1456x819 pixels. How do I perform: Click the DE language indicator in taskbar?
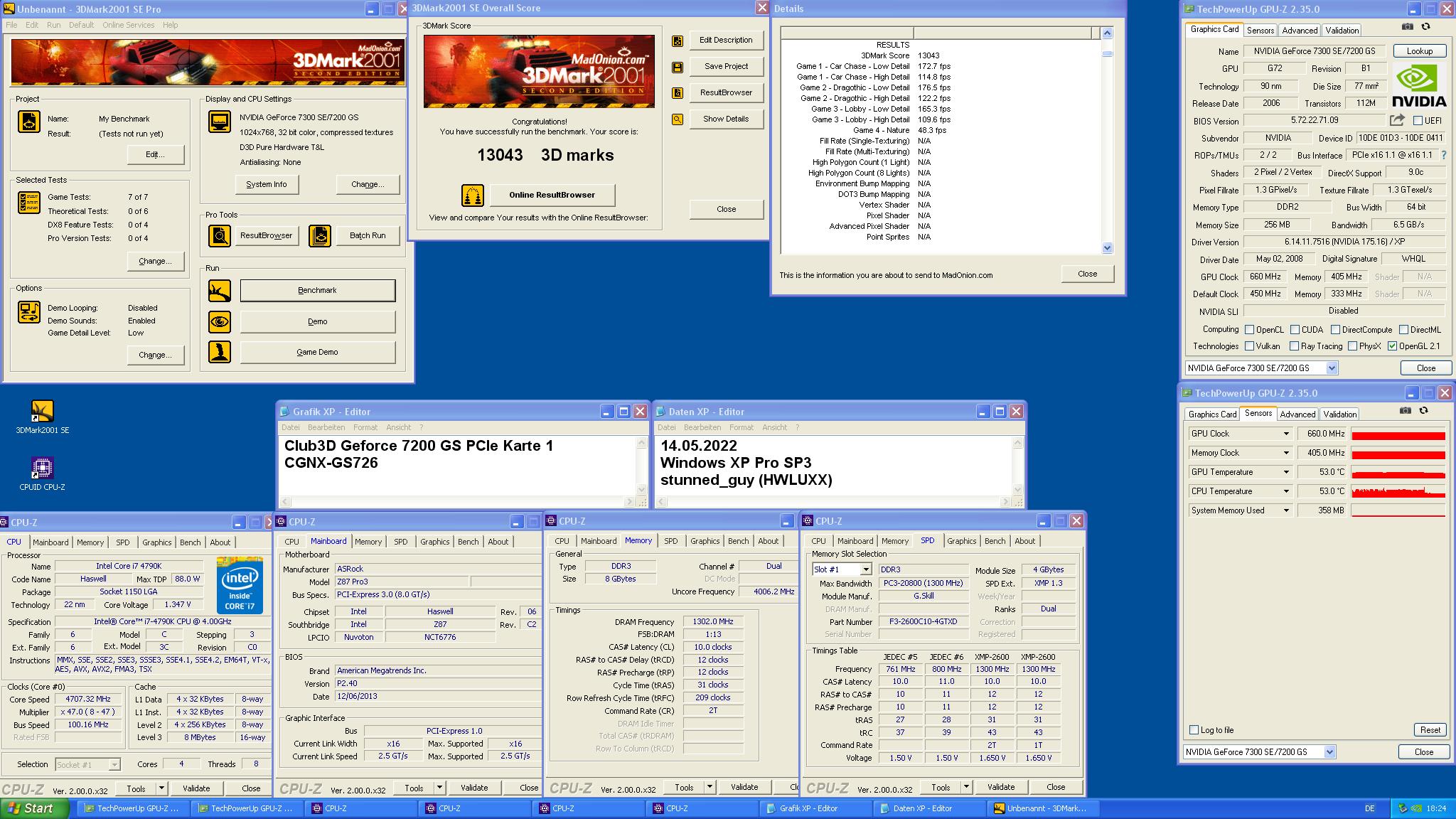point(1370,808)
